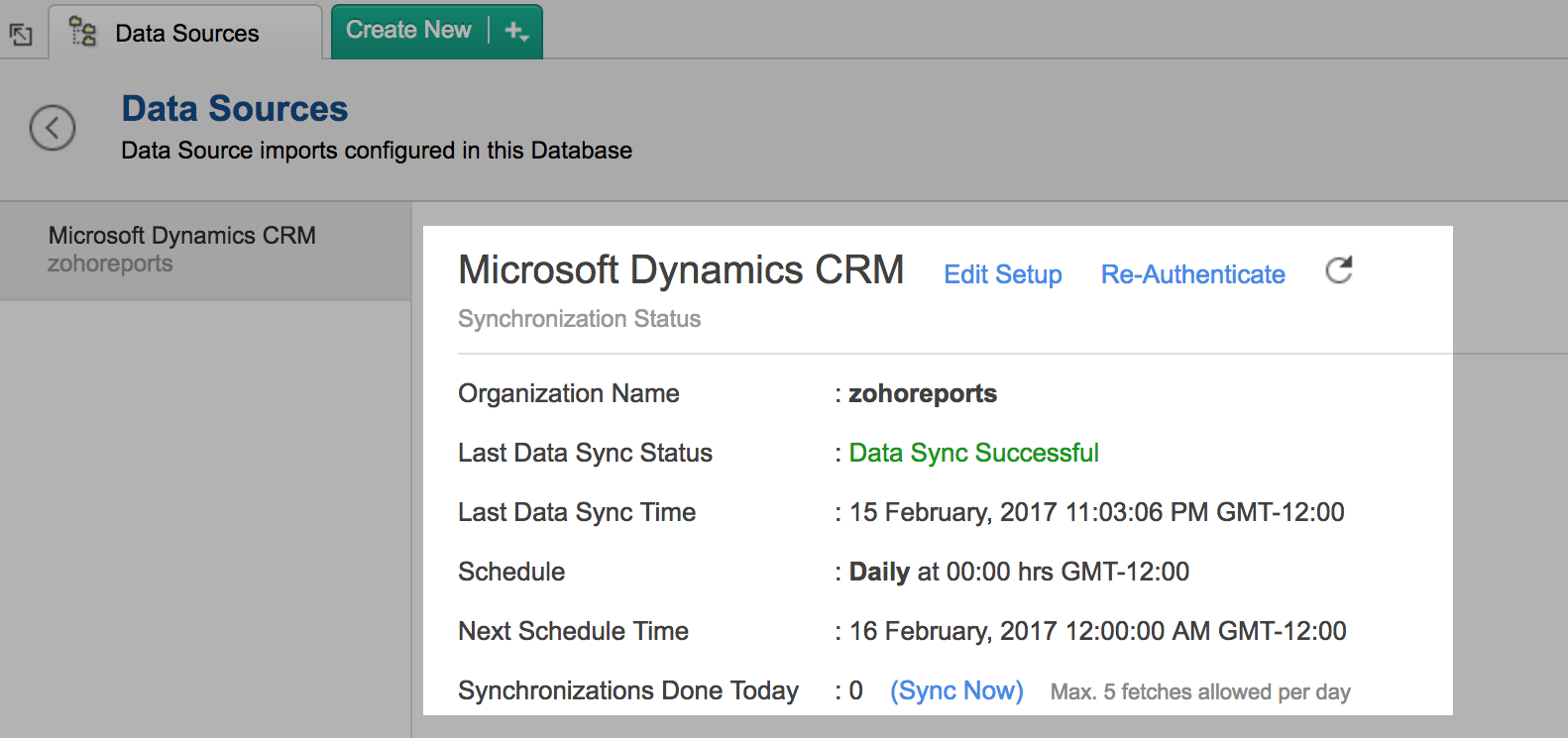Viewport: 1568px width, 738px height.
Task: Open the Edit Setup link
Action: (1002, 274)
